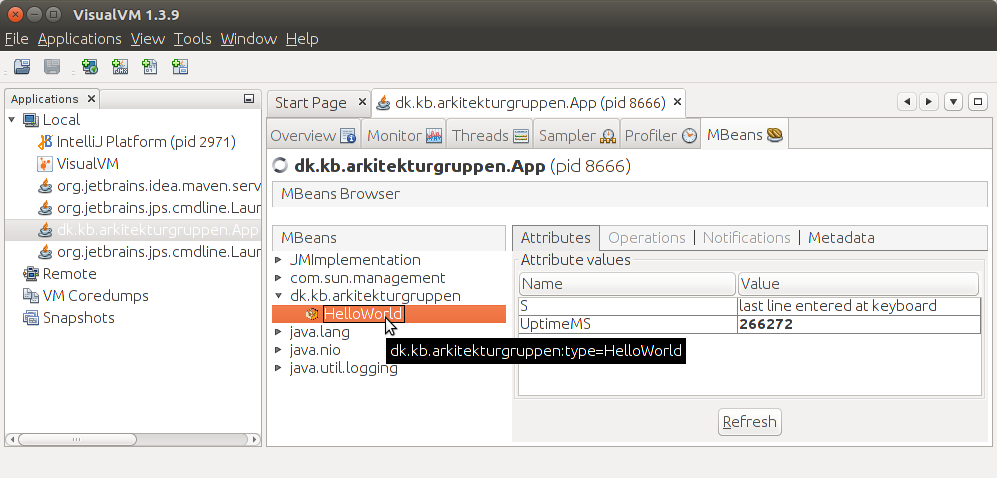Open the Applications menu

(x=79, y=39)
